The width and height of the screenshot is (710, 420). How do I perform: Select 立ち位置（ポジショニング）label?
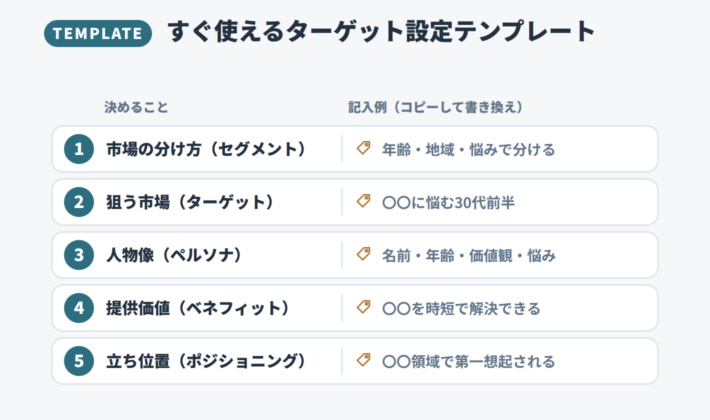pyautogui.click(x=208, y=361)
